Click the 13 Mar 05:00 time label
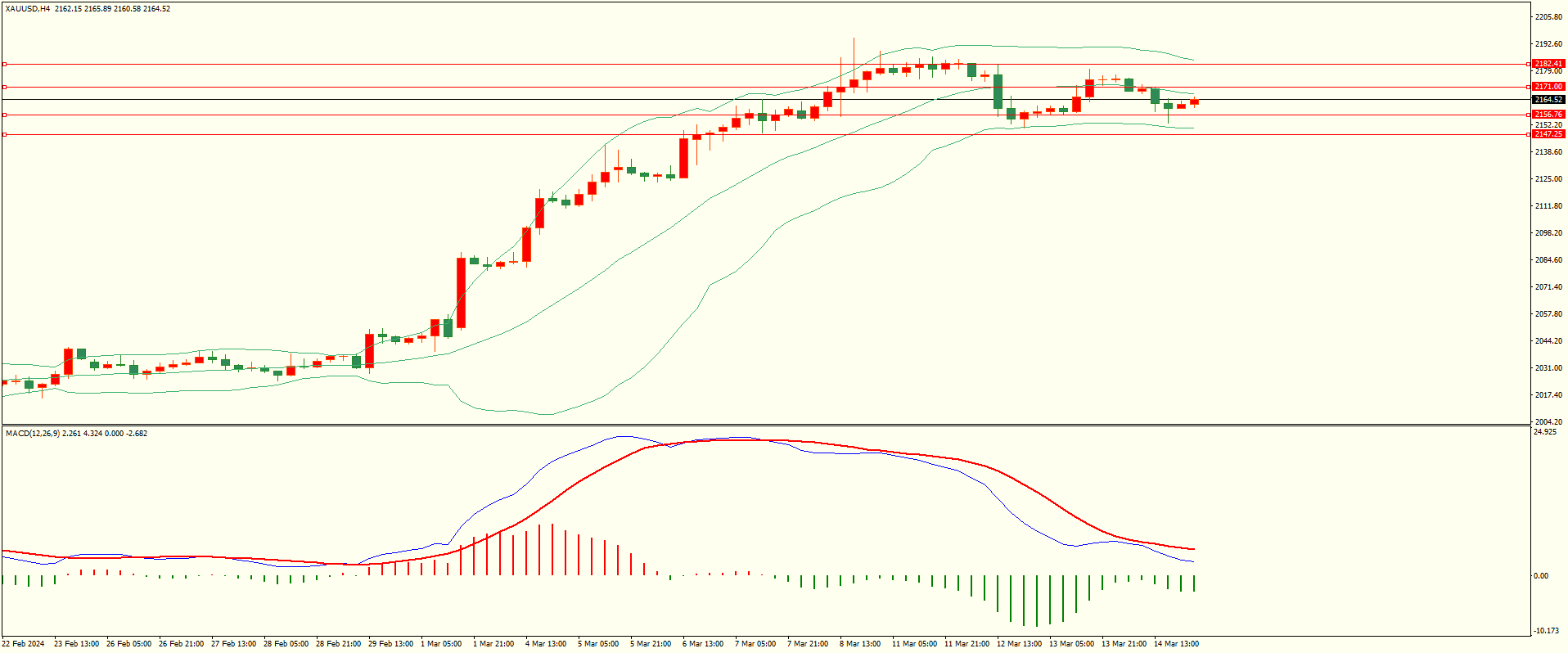1568x653 pixels. [x=1072, y=644]
